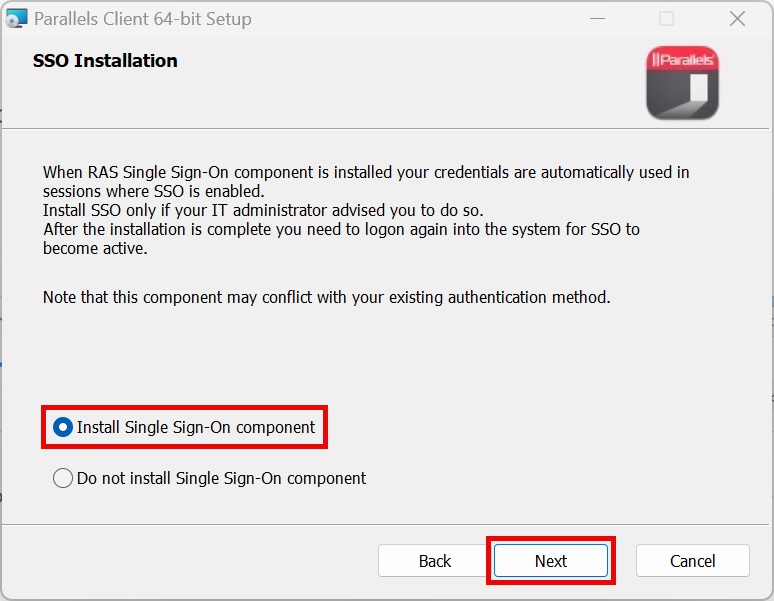Viewport: 774px width, 601px height.
Task: Click the line starting 'When RAS Single Sign-On'
Action: tap(366, 172)
